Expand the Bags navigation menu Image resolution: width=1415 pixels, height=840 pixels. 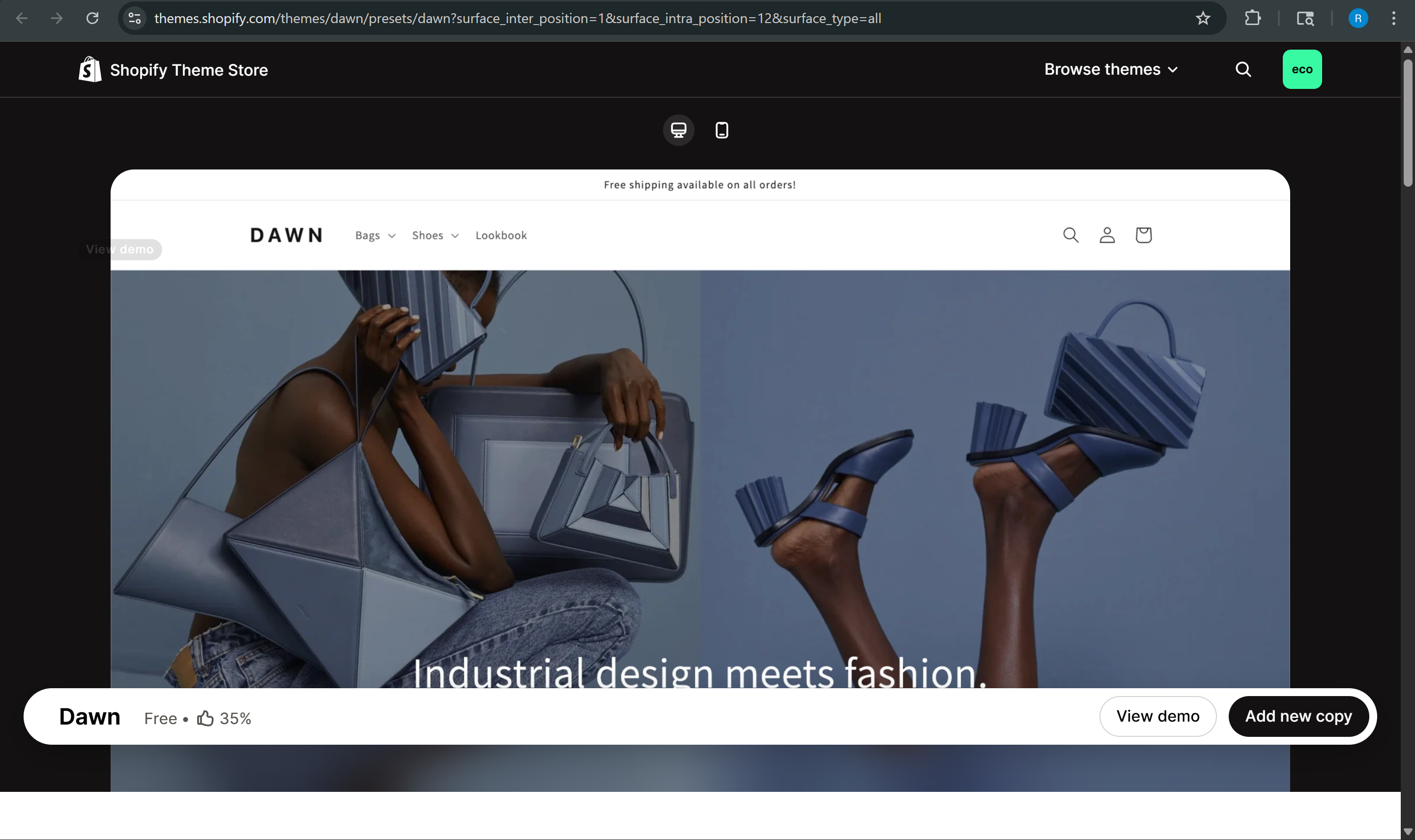pos(374,235)
